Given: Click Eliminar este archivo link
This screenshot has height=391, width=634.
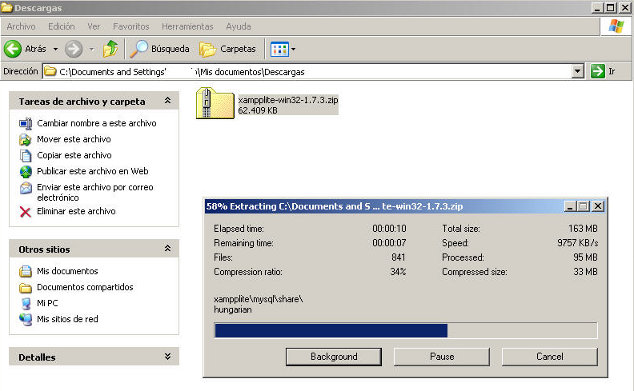Looking at the screenshot, I should pyautogui.click(x=76, y=211).
